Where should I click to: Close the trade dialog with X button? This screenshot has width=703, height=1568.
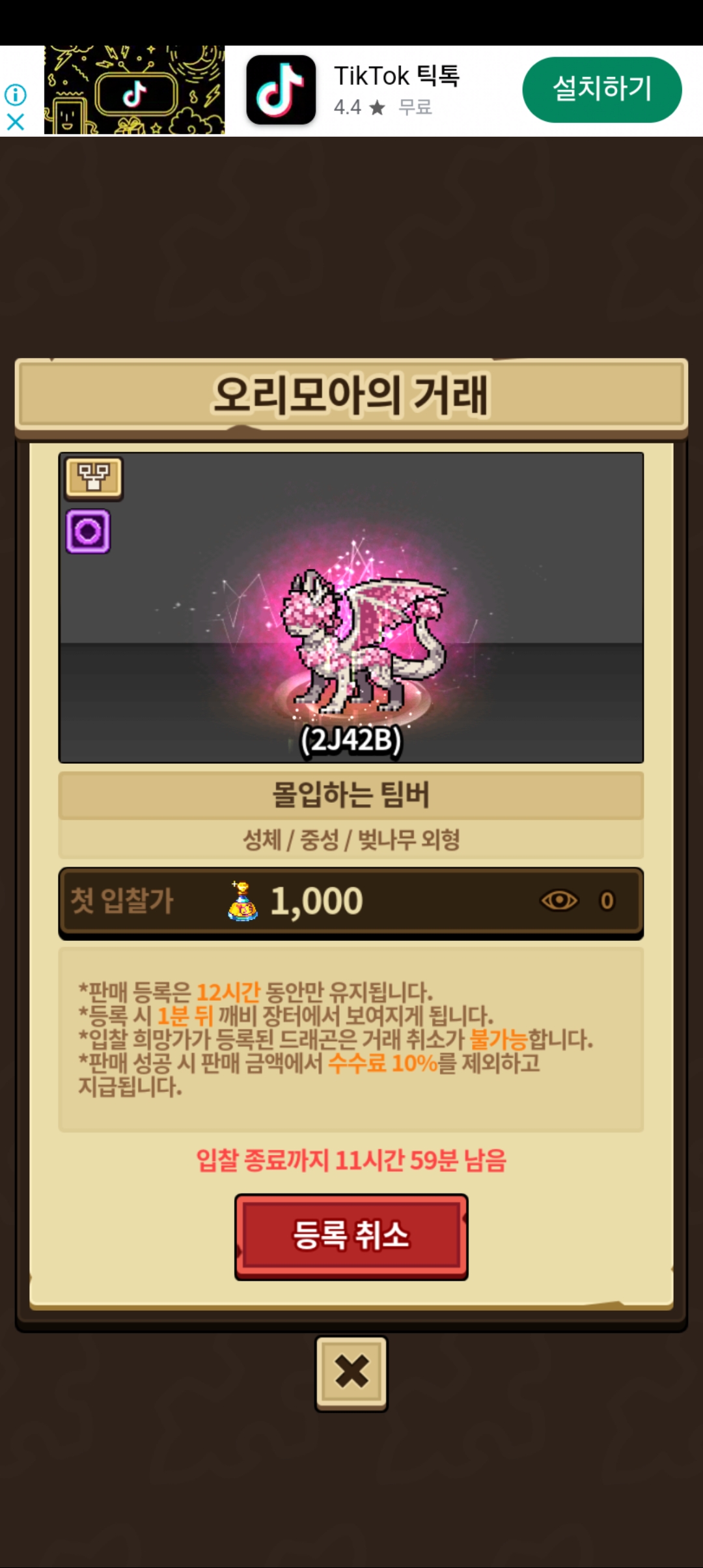(351, 1373)
